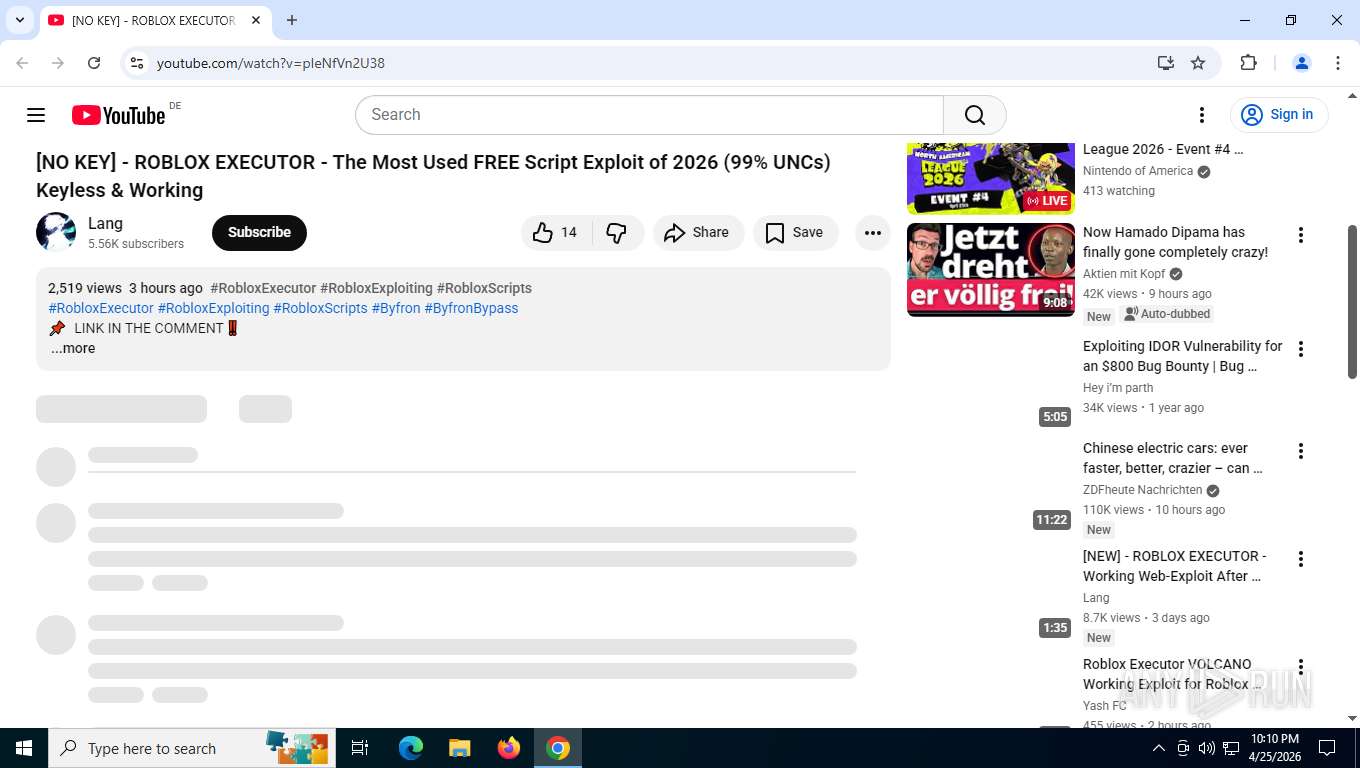
Task: Open volume control in system tray
Action: (x=1207, y=748)
